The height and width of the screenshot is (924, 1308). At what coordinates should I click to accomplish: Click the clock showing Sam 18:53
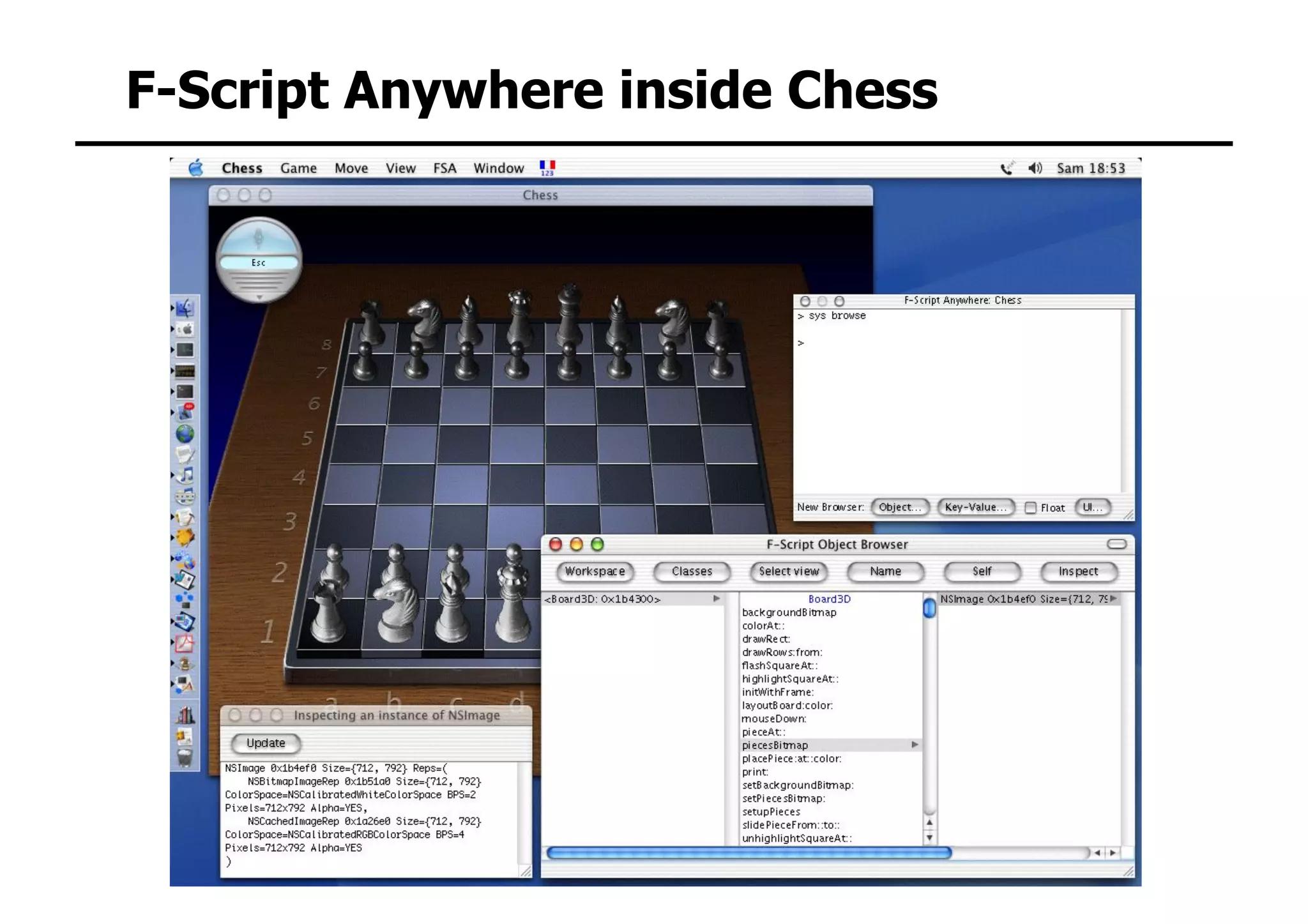tap(1090, 168)
